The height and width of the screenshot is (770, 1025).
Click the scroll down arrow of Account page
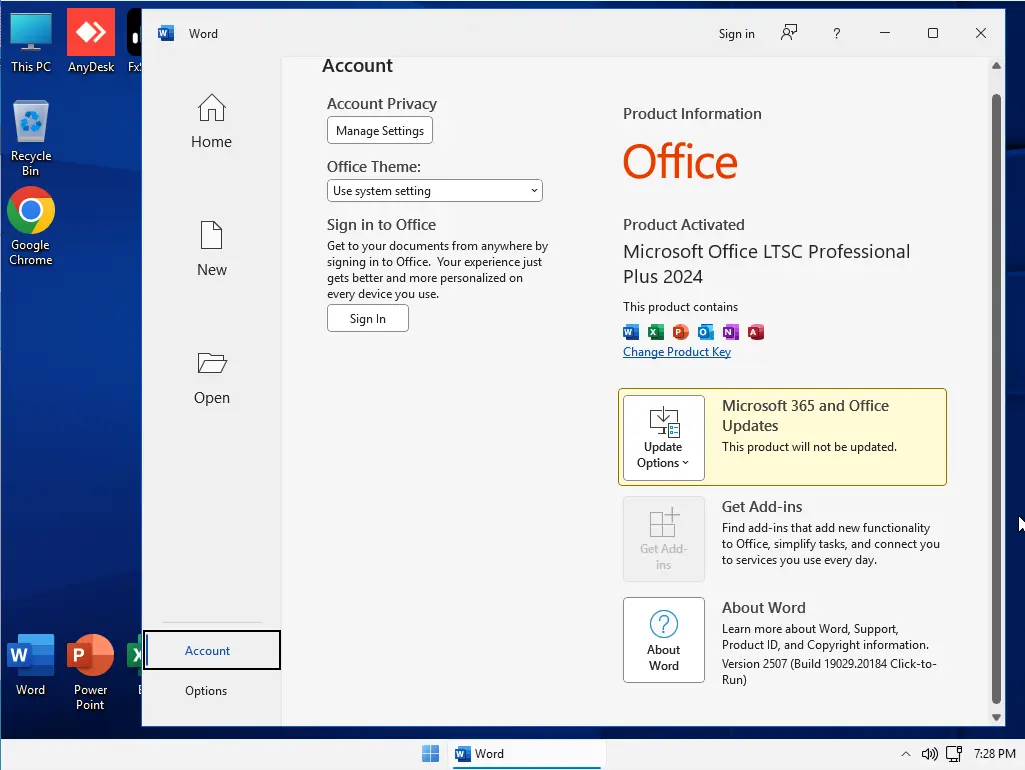point(996,717)
